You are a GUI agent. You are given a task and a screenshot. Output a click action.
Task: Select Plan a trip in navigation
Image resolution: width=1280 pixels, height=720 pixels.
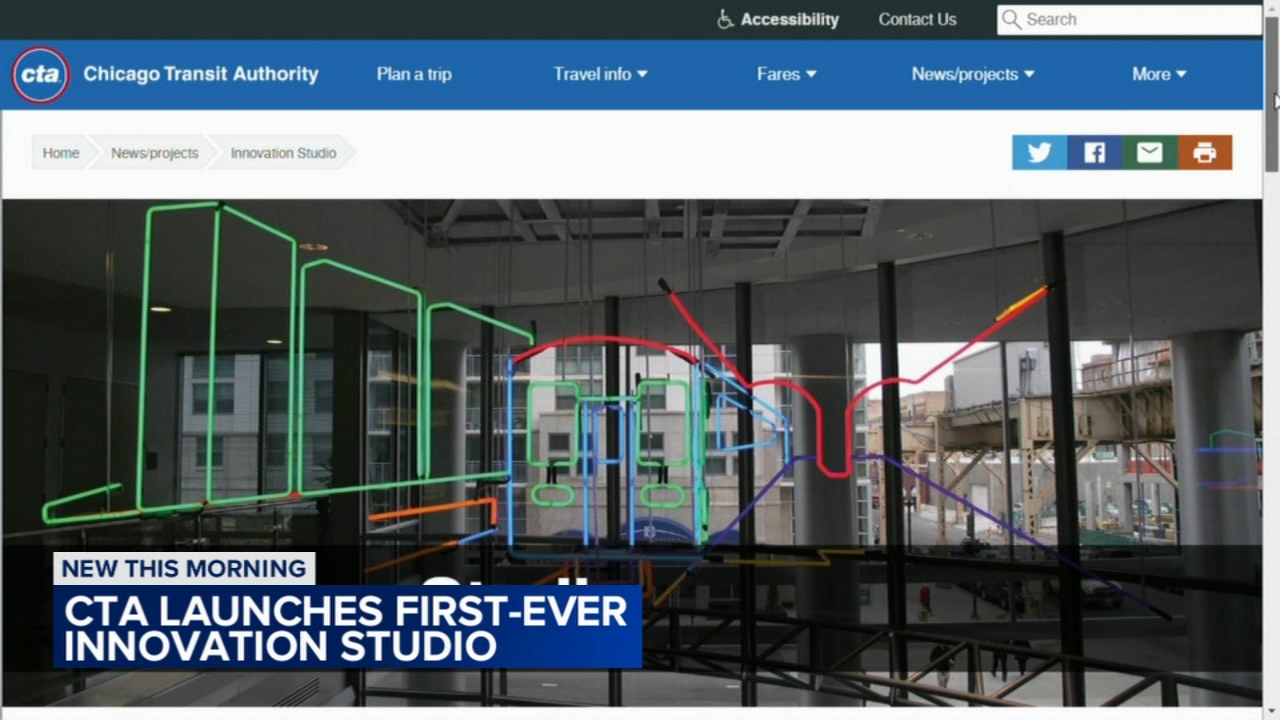point(414,74)
